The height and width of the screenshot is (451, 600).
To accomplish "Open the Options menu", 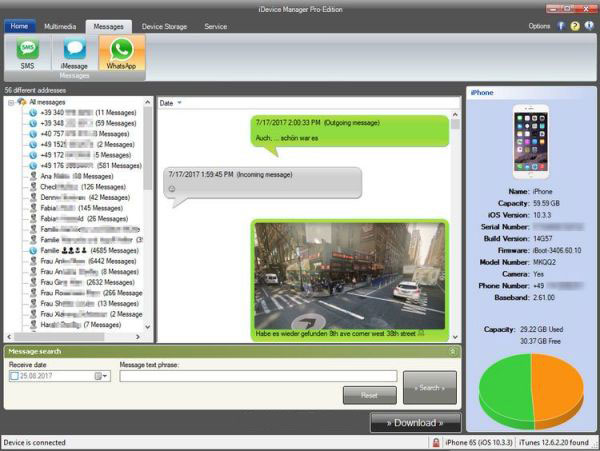I will coord(539,26).
